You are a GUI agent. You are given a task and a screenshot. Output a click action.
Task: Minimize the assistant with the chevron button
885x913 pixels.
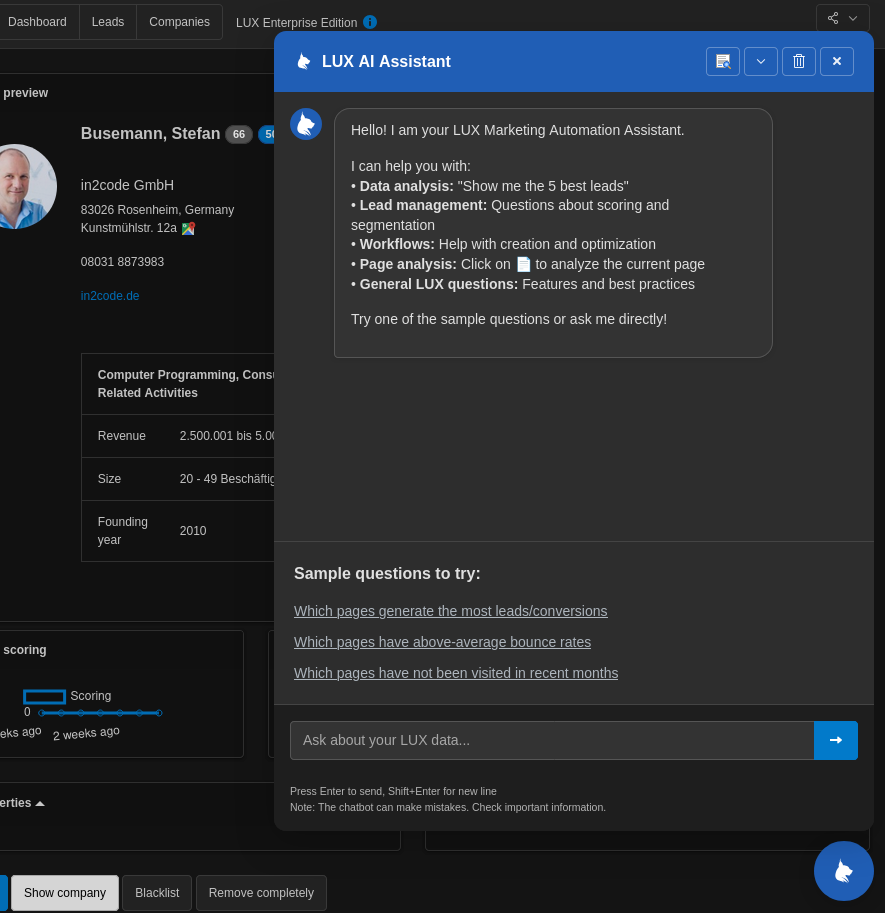click(x=761, y=61)
